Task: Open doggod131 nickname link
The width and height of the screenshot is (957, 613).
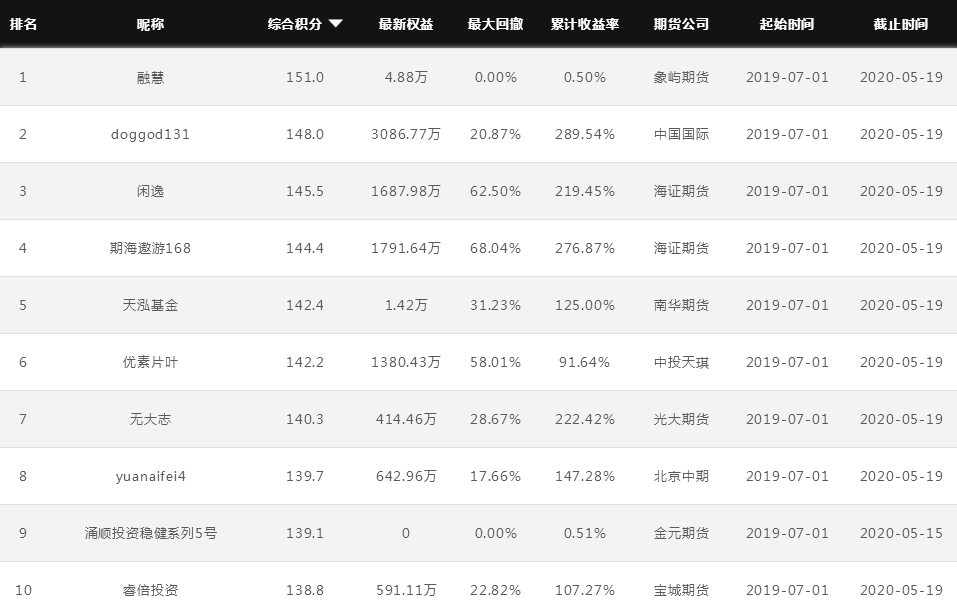Action: 151,134
